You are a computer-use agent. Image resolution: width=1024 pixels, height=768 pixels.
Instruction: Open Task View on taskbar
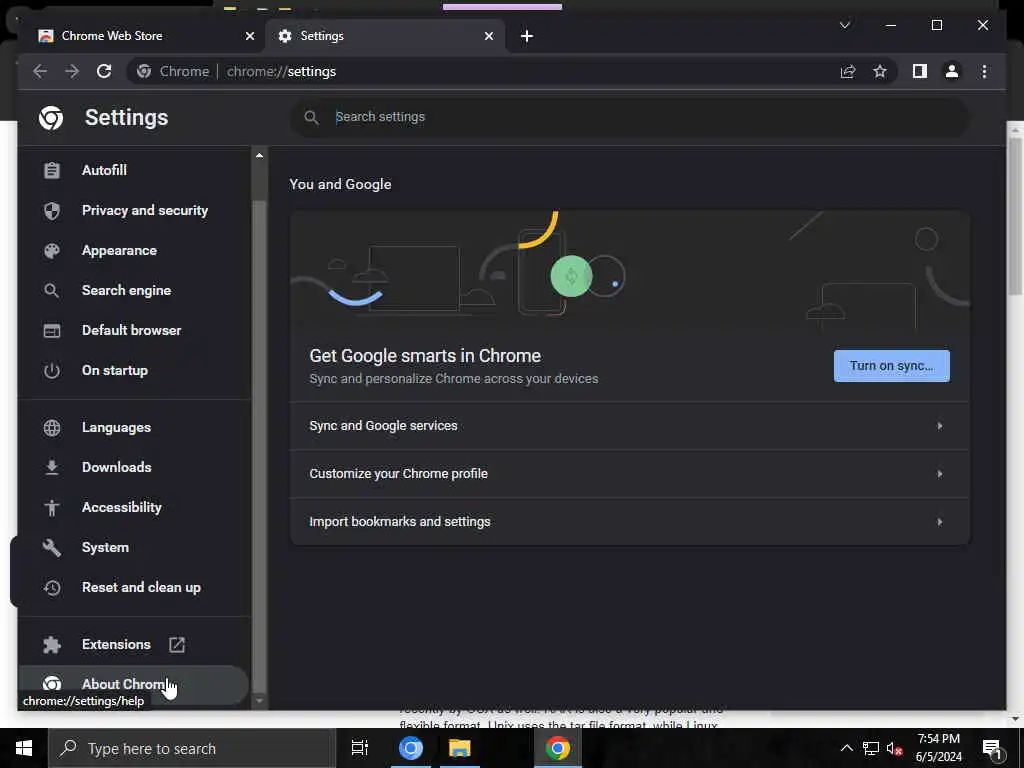pos(359,748)
